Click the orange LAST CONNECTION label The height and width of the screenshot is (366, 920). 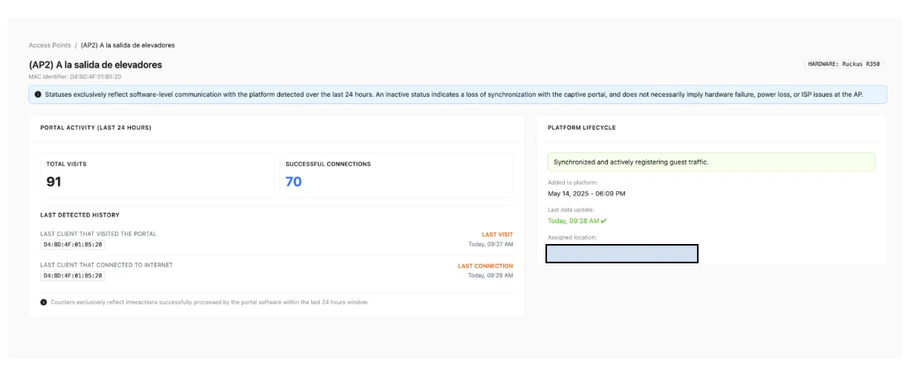(x=485, y=266)
